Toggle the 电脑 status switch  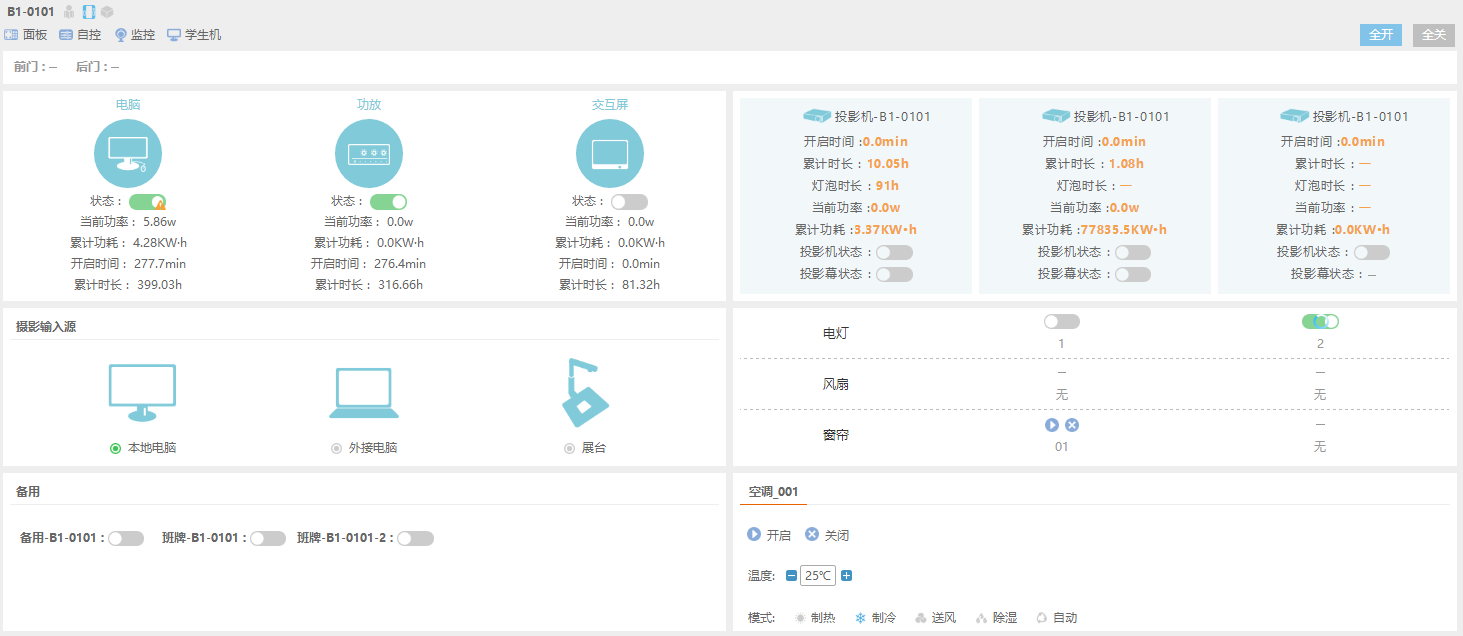[x=147, y=202]
